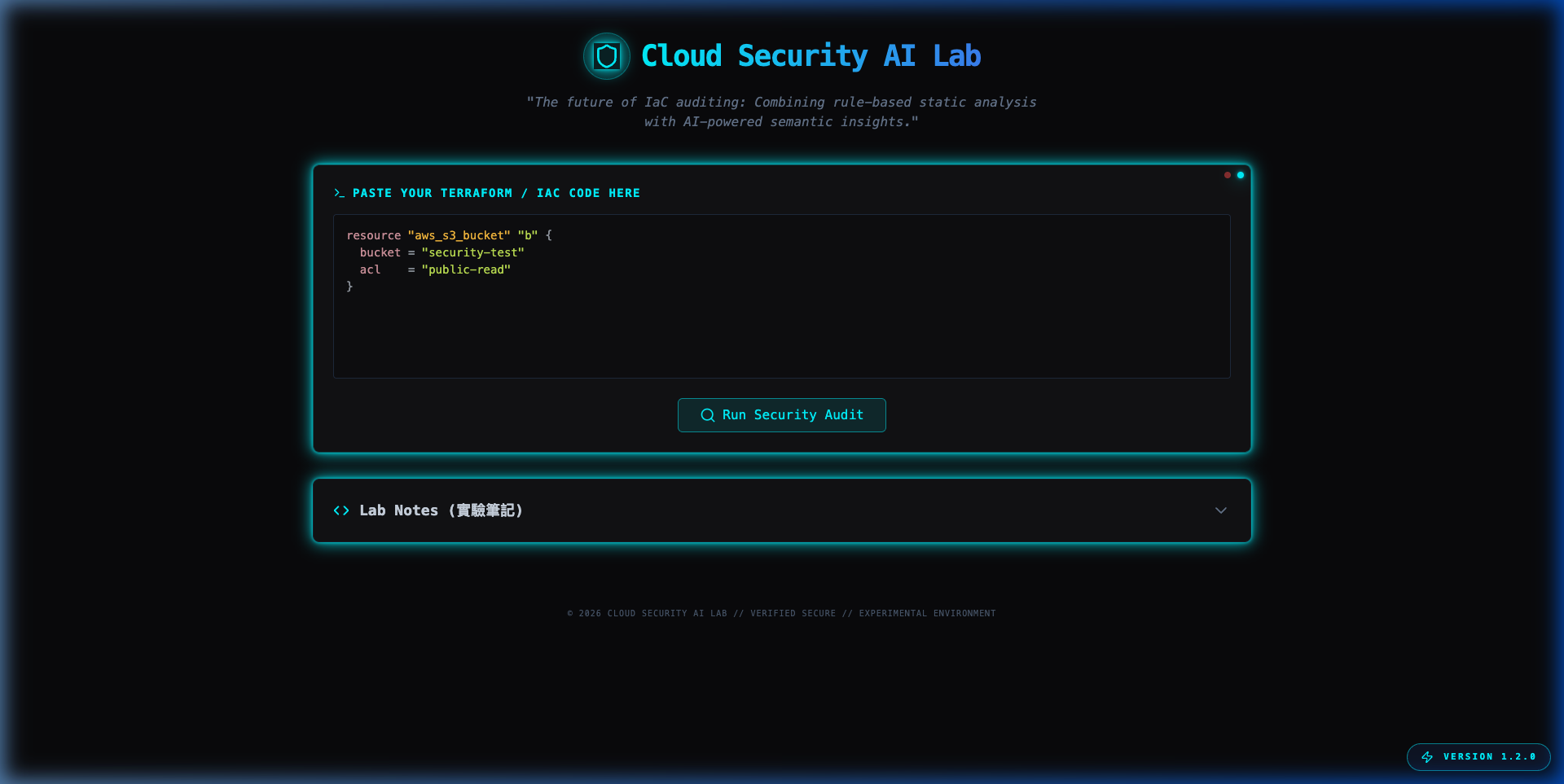Screen dimensions: 1564x784
Task: Place cursor on the "security-test" bucket name
Action: (x=472, y=252)
